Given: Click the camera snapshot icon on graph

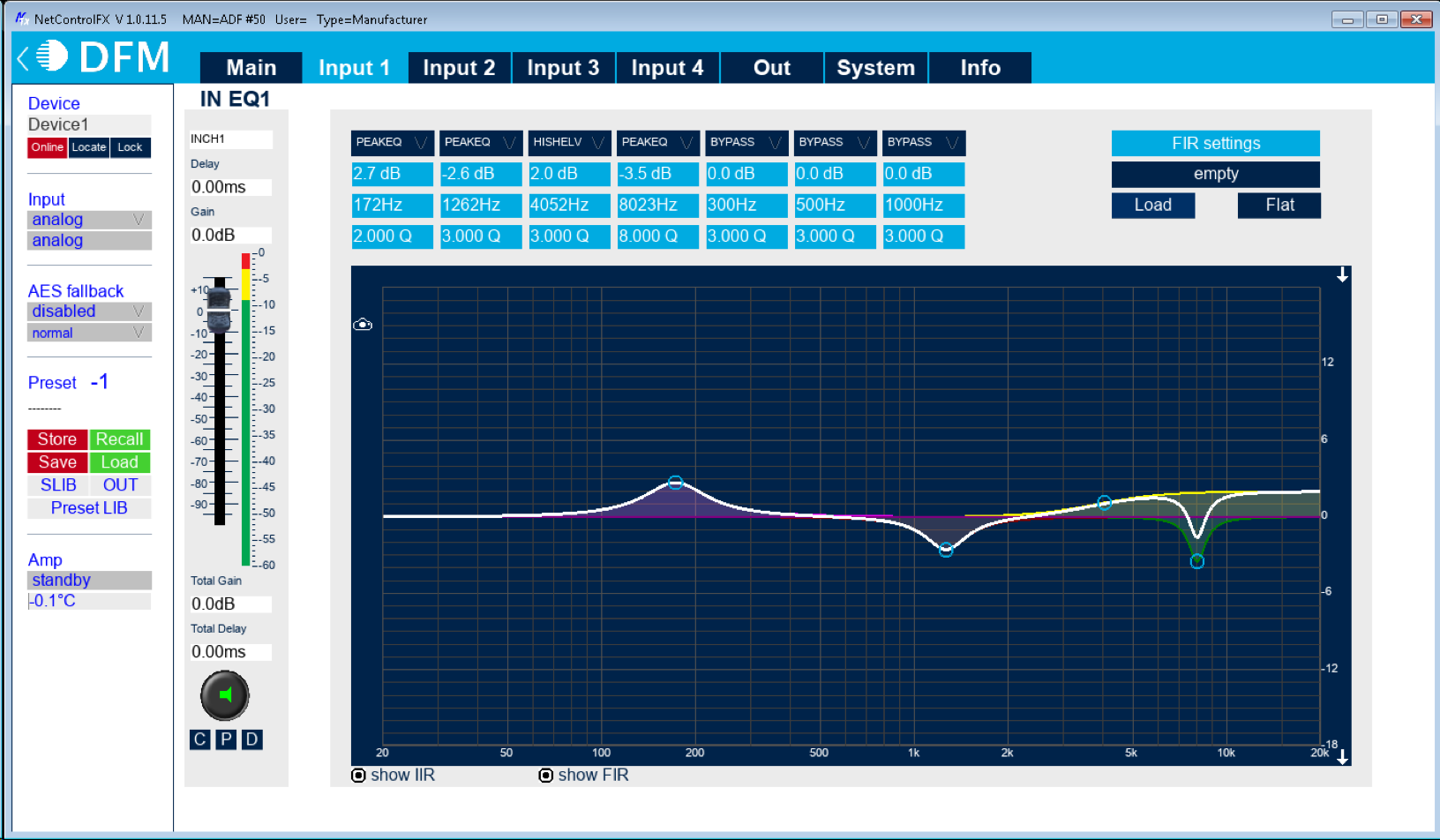Looking at the screenshot, I should click(x=363, y=325).
